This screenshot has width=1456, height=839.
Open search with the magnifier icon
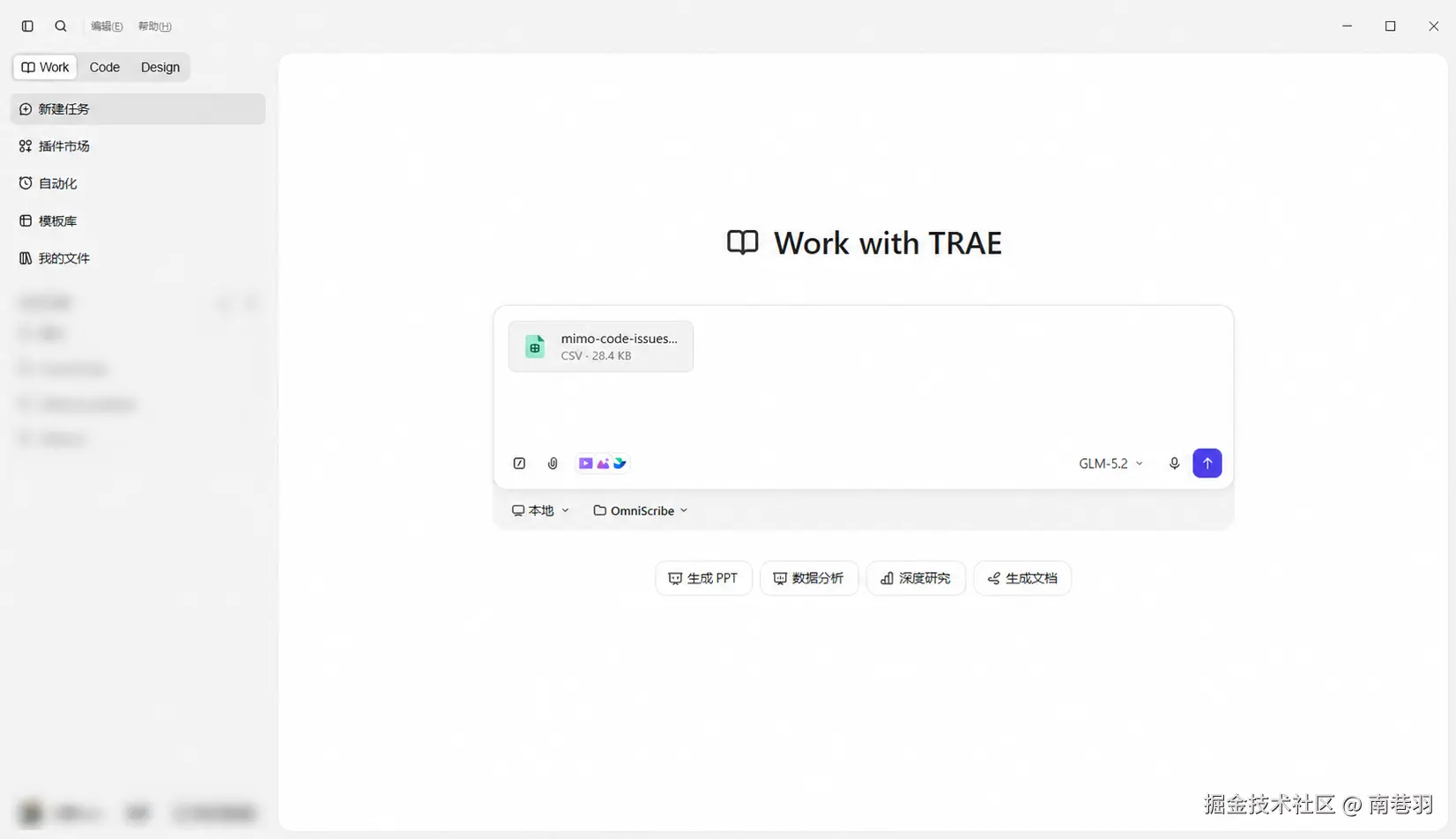61,26
